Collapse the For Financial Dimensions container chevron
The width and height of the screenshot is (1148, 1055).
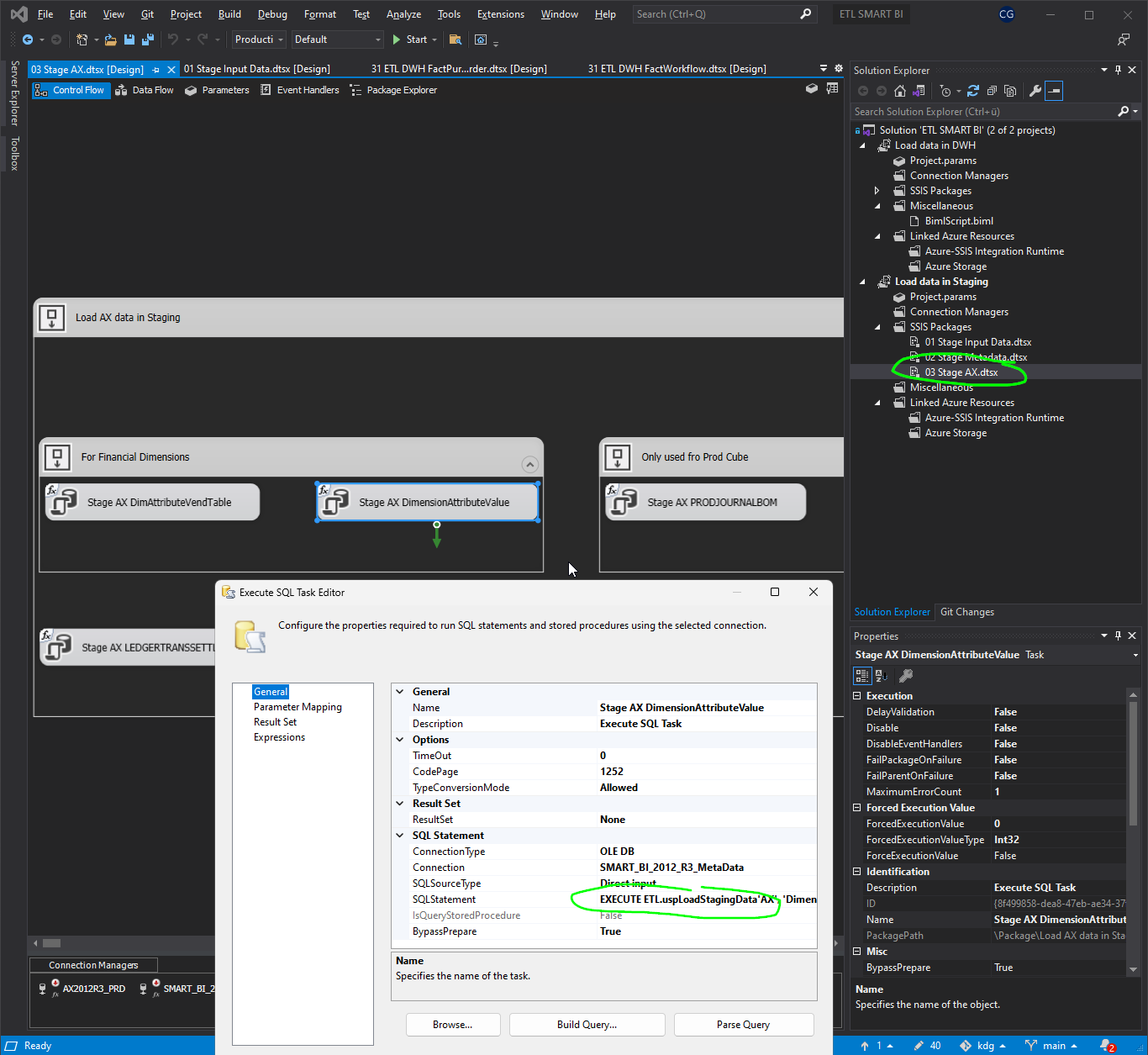[x=529, y=464]
